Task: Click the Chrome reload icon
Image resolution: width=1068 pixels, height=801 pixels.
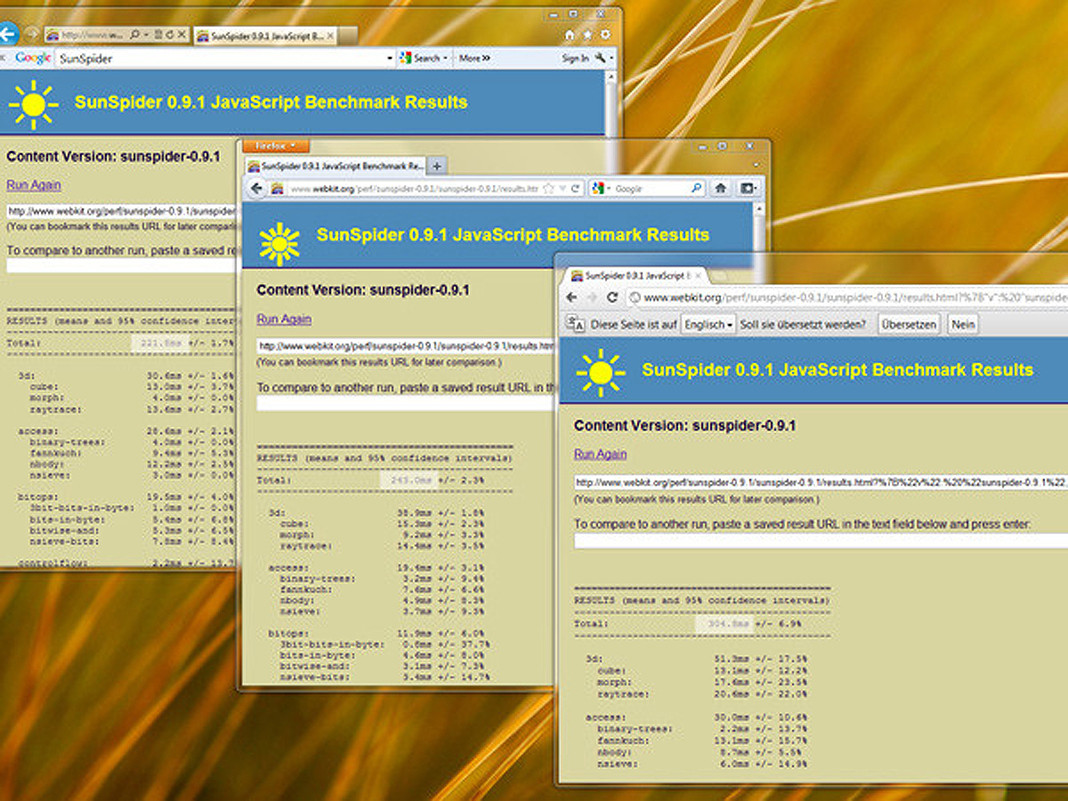Action: pyautogui.click(x=612, y=298)
